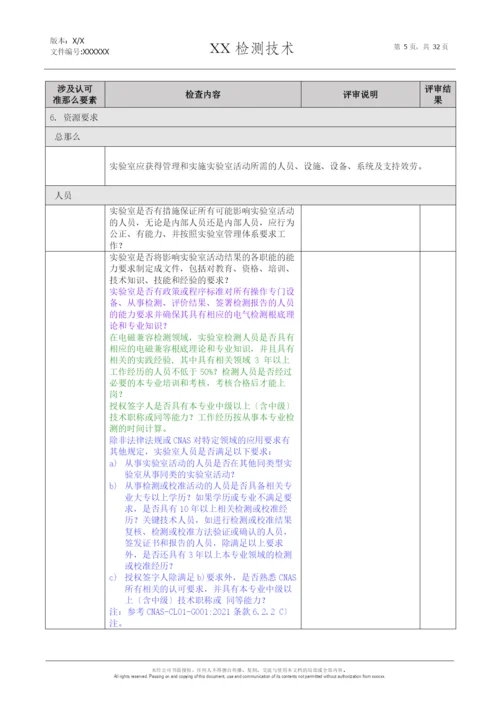The width and height of the screenshot is (500, 707).
Task: Select list item b) '从事检测或校准活动的人员'
Action: coord(201,526)
